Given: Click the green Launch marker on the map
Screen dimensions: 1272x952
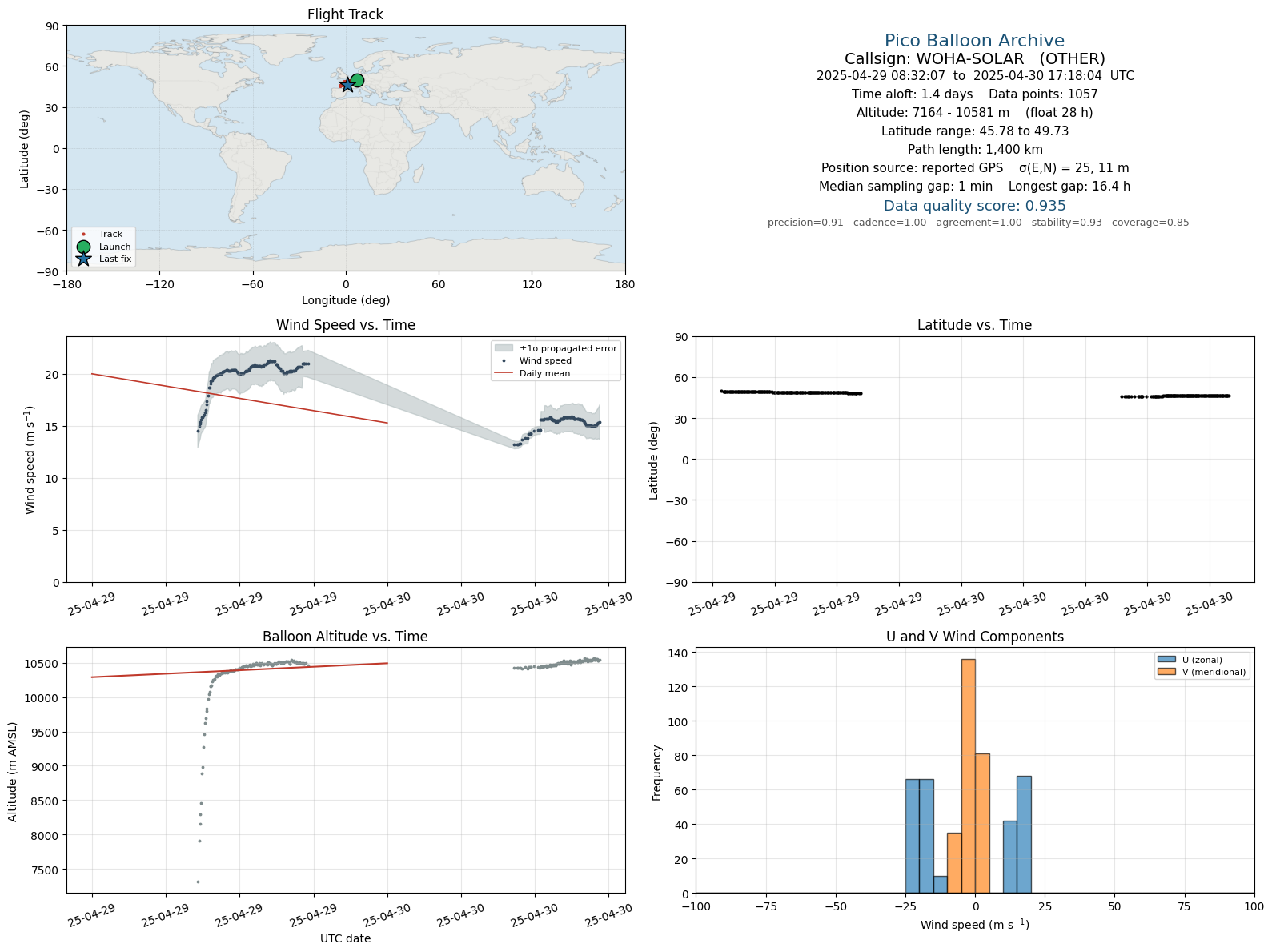Looking at the screenshot, I should (357, 80).
